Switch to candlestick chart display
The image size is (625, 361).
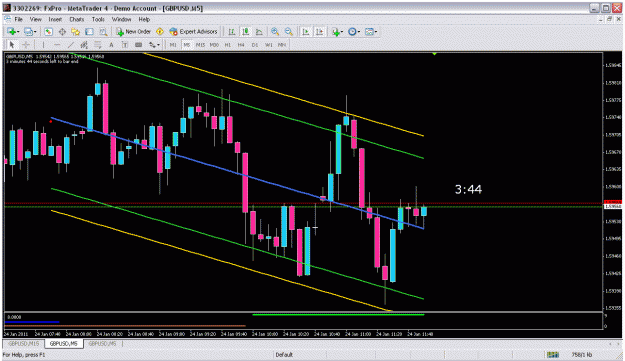point(246,31)
